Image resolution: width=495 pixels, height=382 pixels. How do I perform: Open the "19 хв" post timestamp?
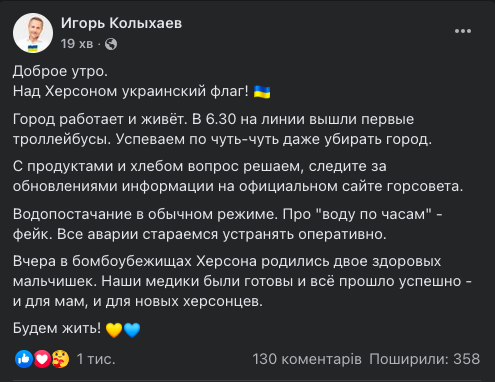coord(77,44)
